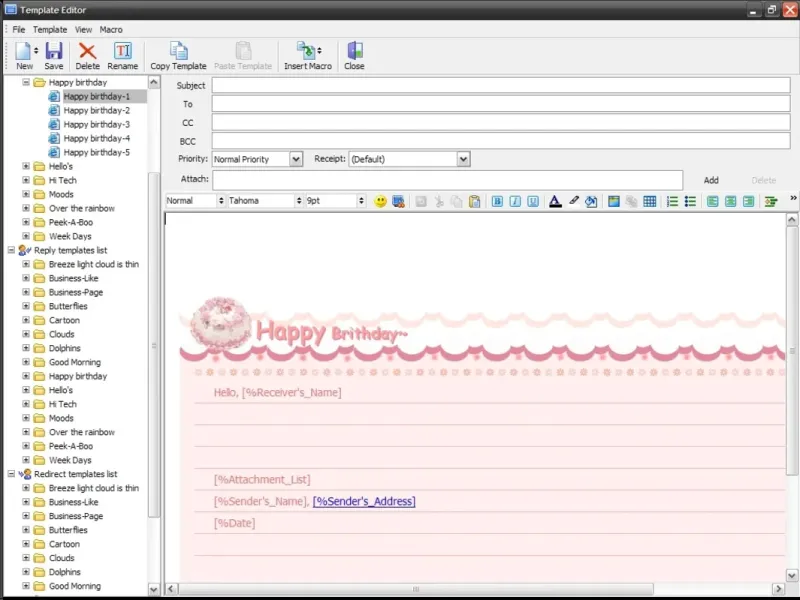Select Happy birthday-2 template
Screen dimensions: 800x600
[x=96, y=110]
